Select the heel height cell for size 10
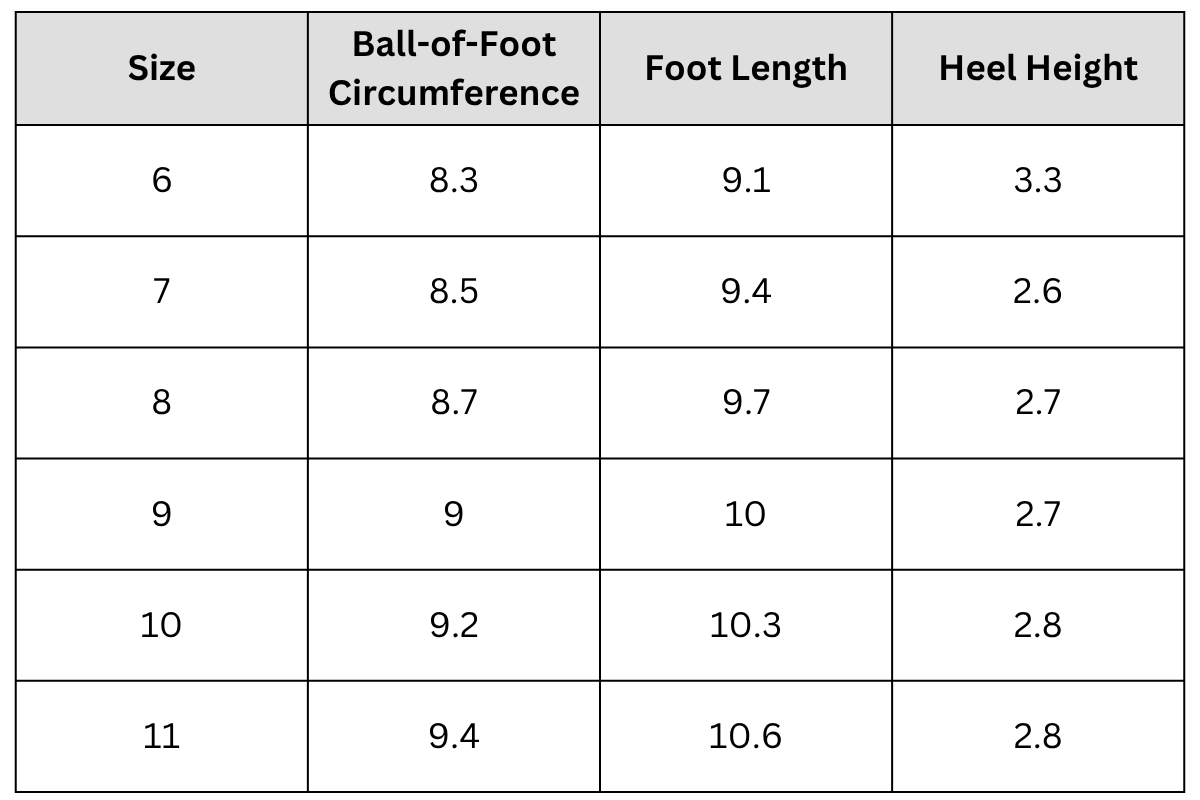The image size is (1200, 800). click(x=1038, y=625)
